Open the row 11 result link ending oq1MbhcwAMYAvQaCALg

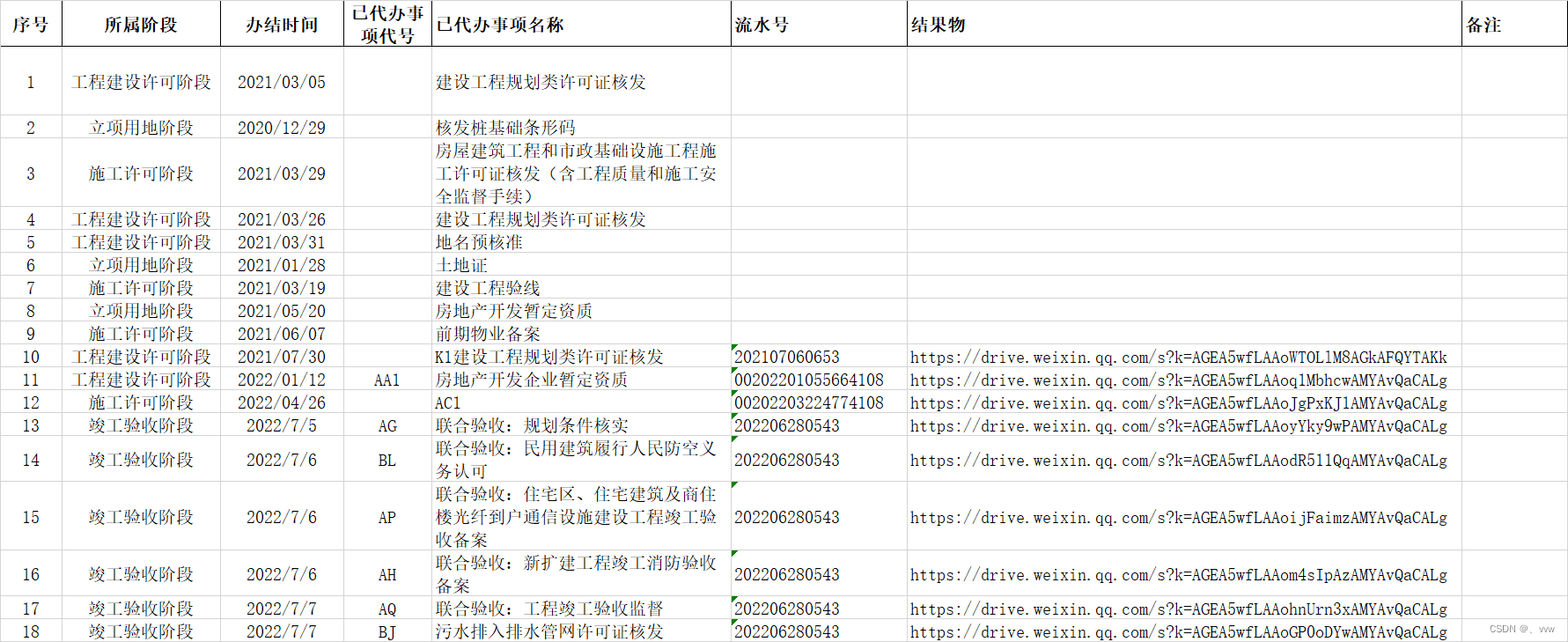pos(1178,380)
